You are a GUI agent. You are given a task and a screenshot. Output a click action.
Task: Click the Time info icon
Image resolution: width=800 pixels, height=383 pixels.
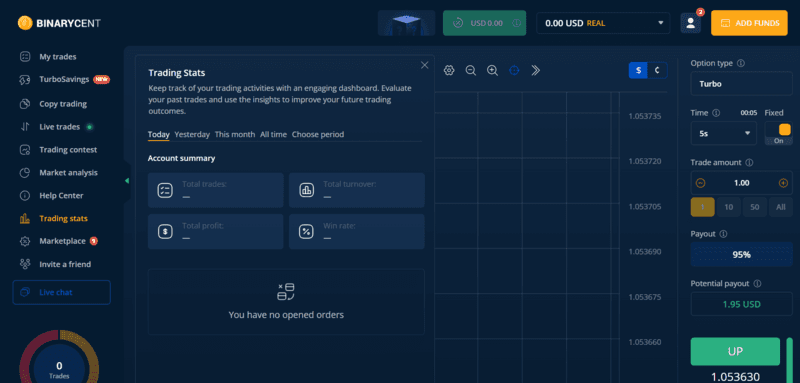pos(716,113)
